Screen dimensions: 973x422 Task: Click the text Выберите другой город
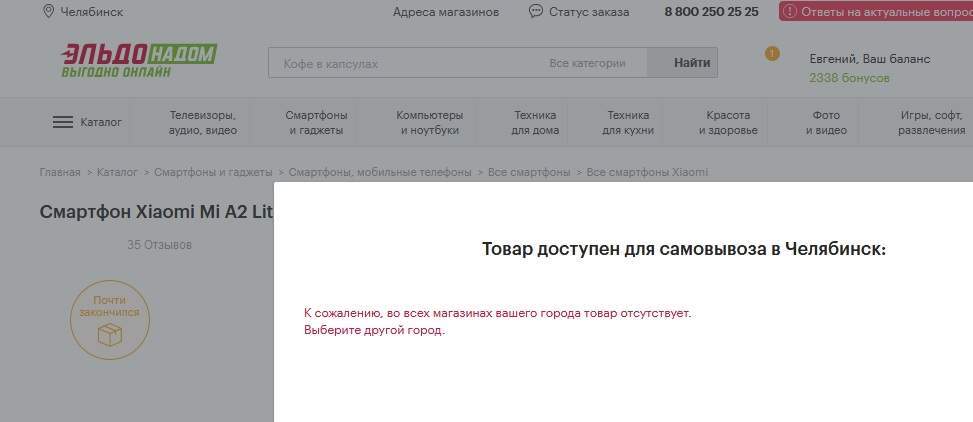click(375, 330)
